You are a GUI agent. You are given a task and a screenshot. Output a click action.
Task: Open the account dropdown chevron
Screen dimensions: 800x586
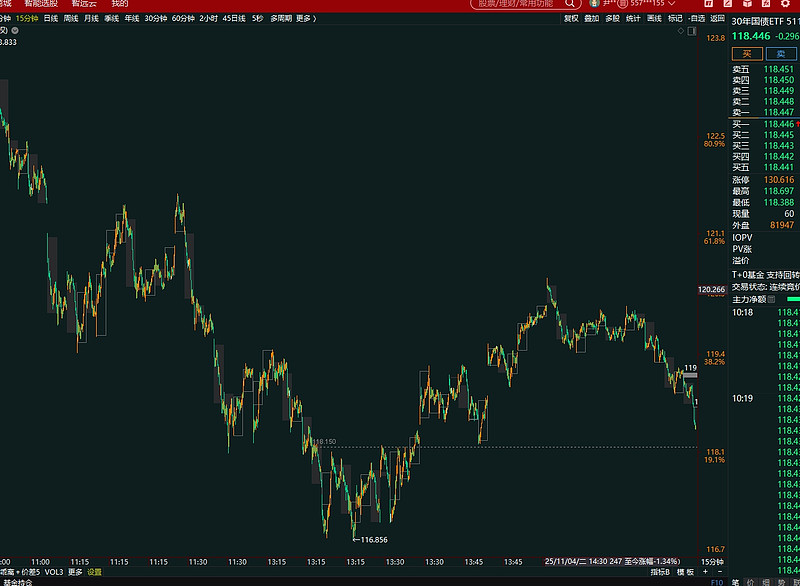pyautogui.click(x=671, y=4)
